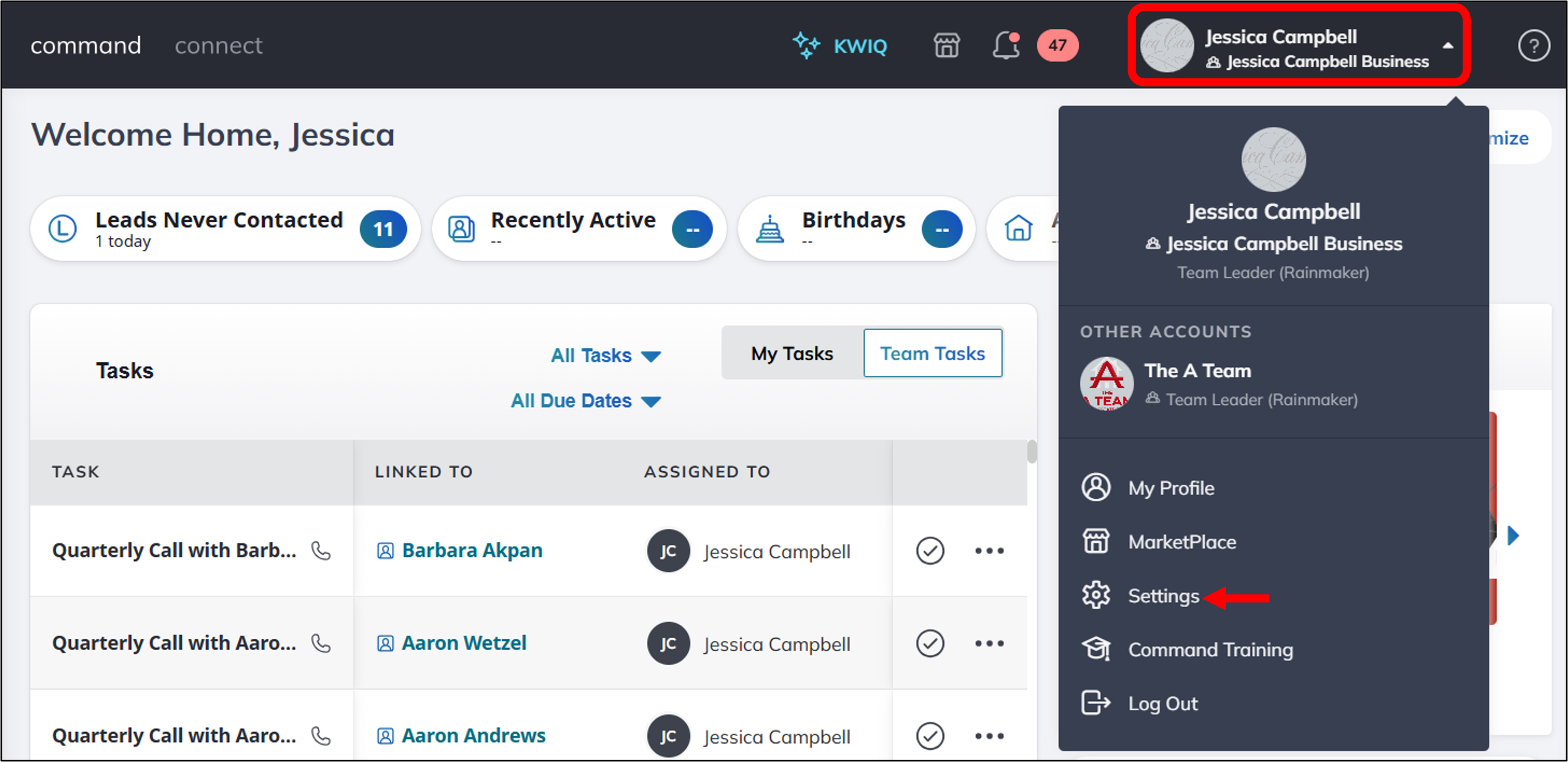Viewport: 1568px width, 762px height.
Task: Click the TASK column header
Action: click(75, 472)
